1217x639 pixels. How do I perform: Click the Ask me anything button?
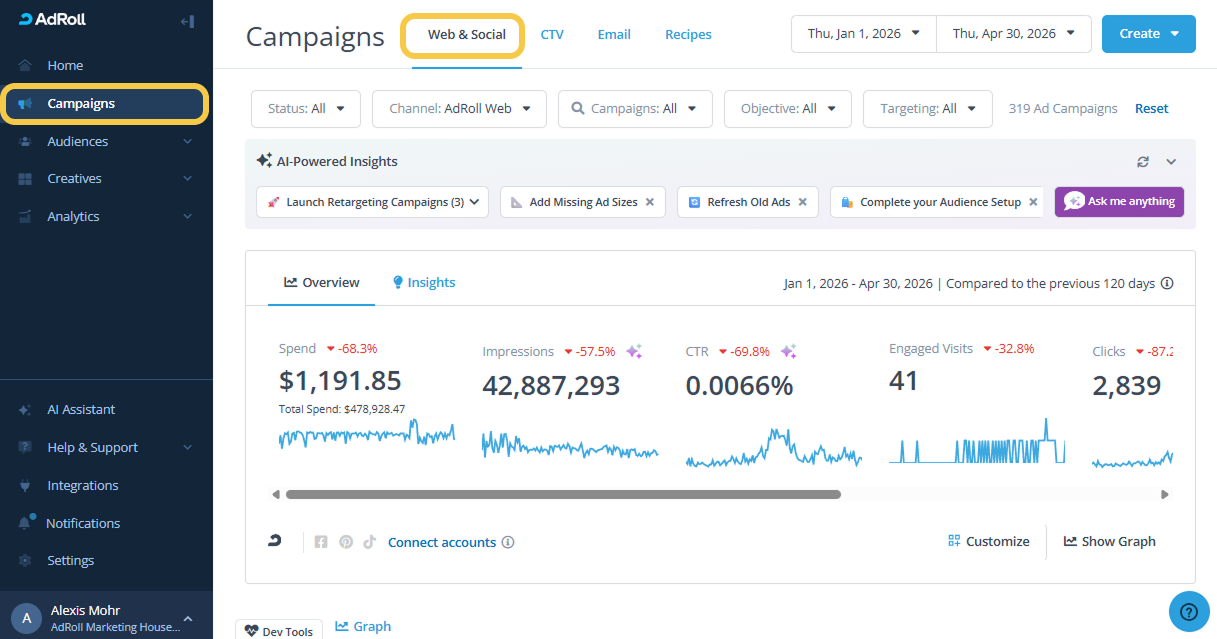(x=1120, y=201)
